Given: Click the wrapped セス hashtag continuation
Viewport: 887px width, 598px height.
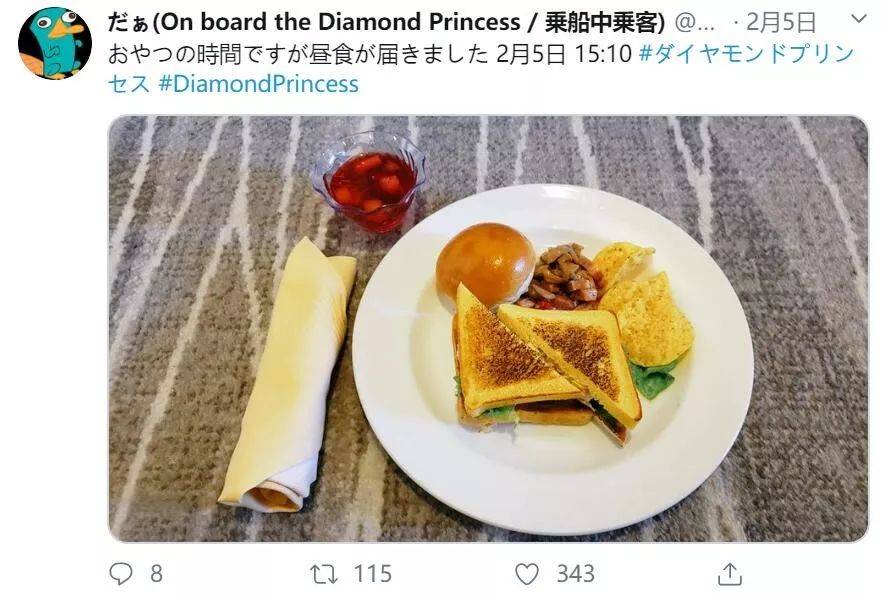Looking at the screenshot, I should point(130,84).
